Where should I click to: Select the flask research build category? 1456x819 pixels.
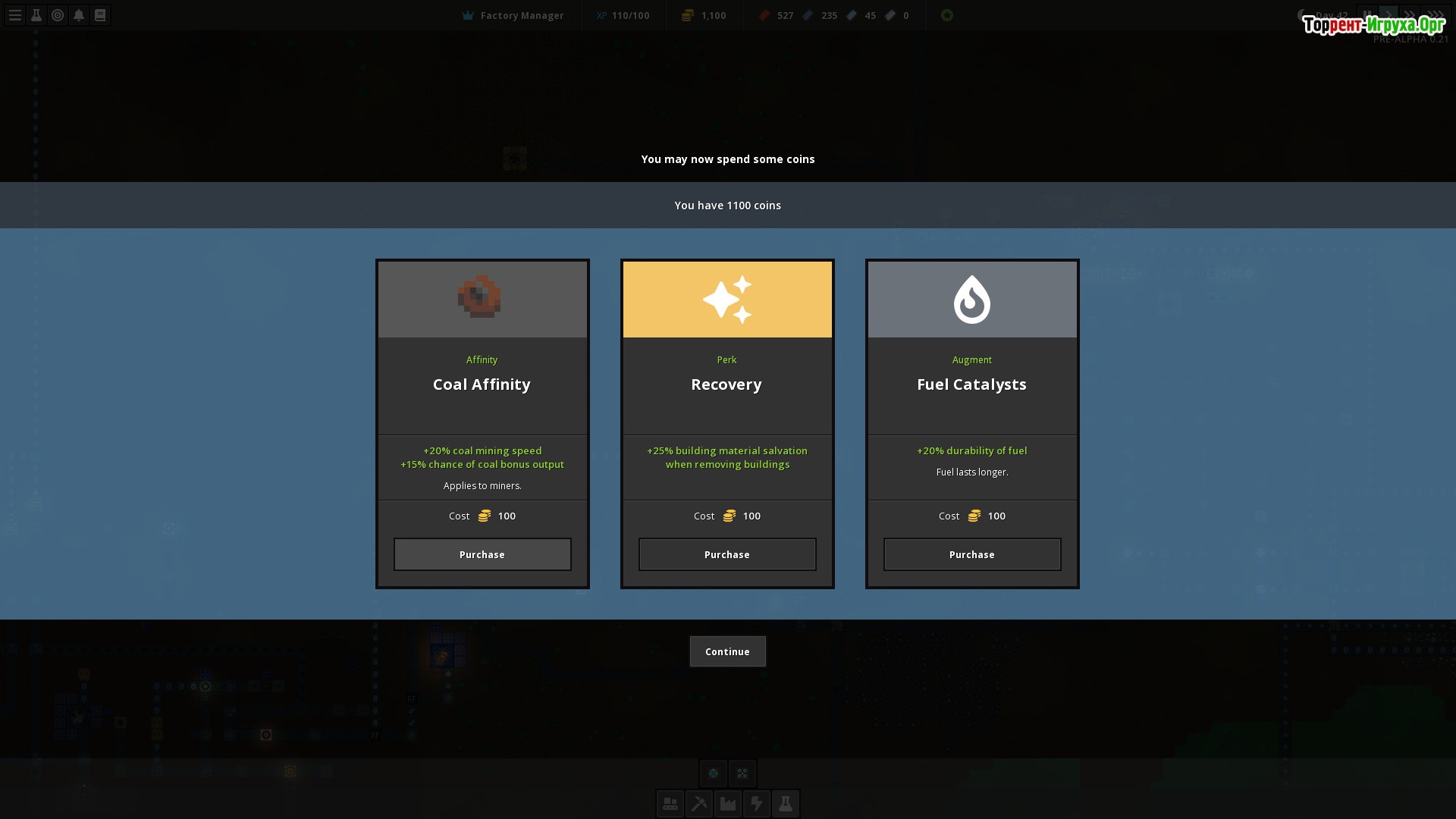point(786,804)
